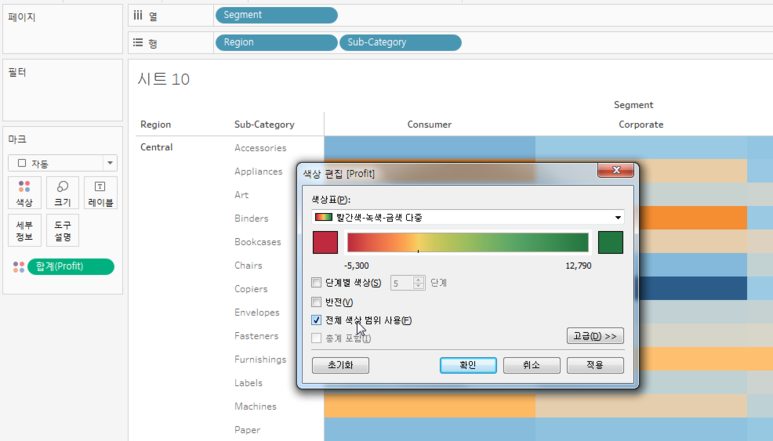Image resolution: width=773 pixels, height=441 pixels.
Task: Click the Corporate column header
Action: [641, 125]
